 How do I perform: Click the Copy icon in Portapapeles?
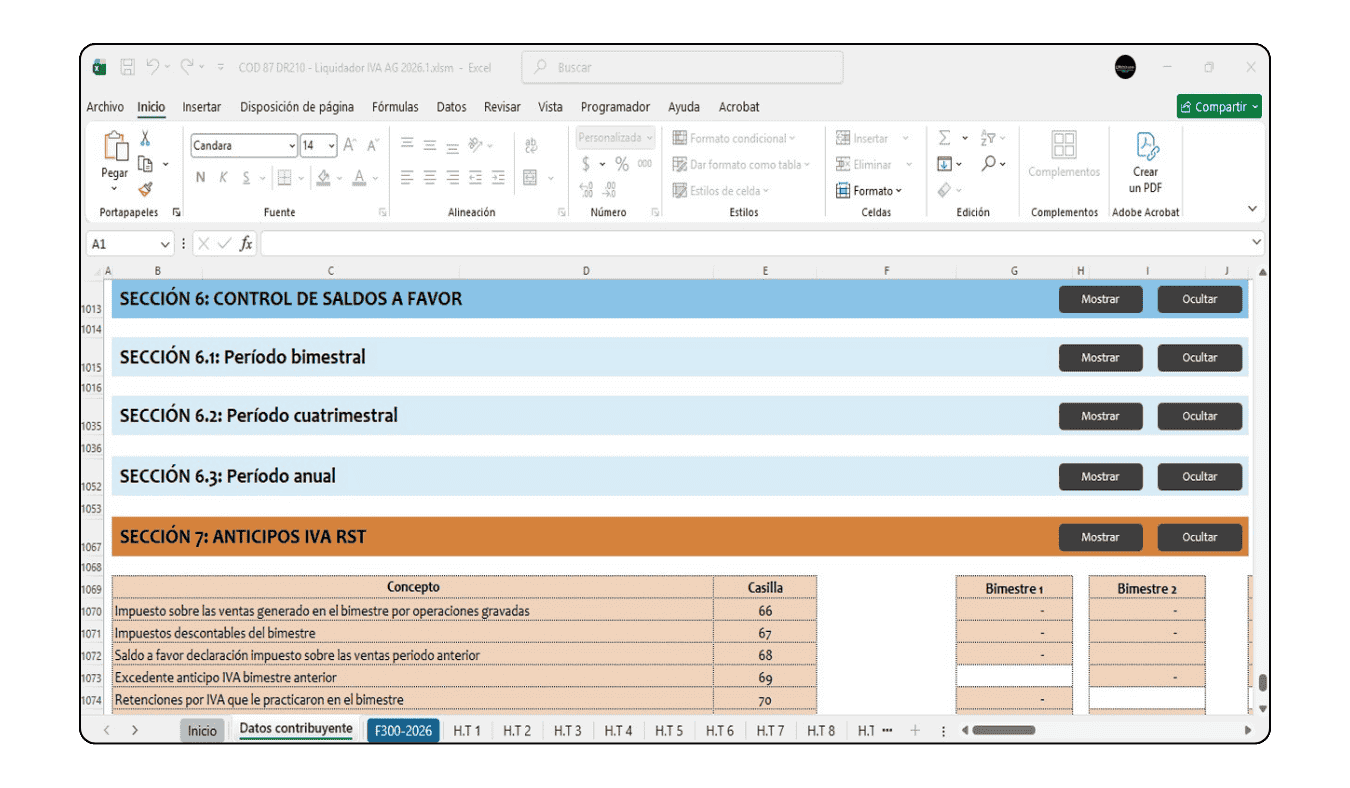pos(145,164)
